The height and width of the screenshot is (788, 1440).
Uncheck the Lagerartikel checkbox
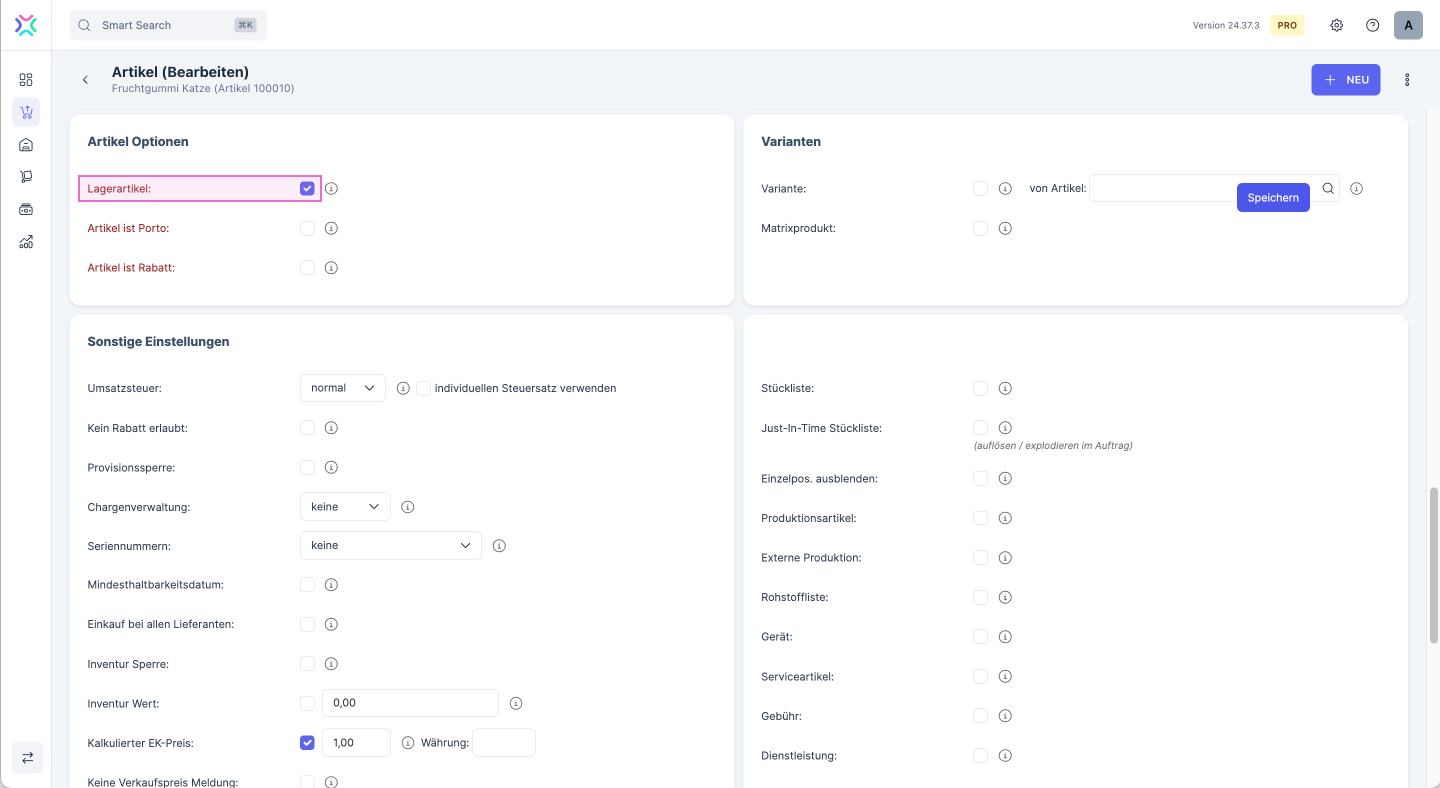[x=307, y=188]
